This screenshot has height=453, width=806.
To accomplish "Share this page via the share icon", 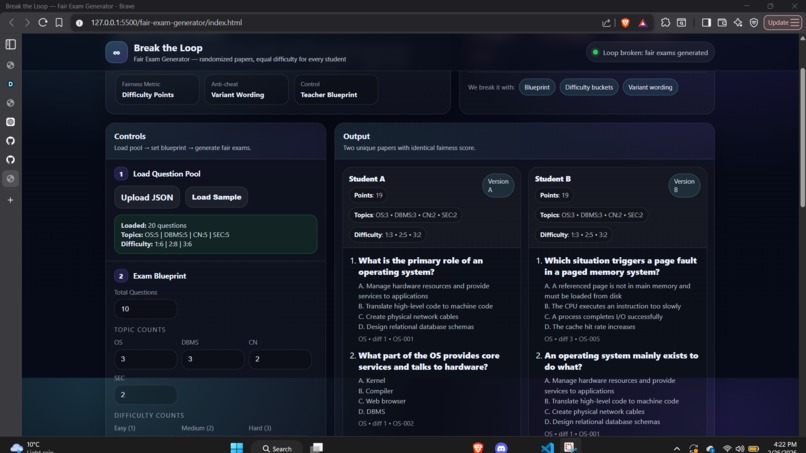I will [606, 23].
